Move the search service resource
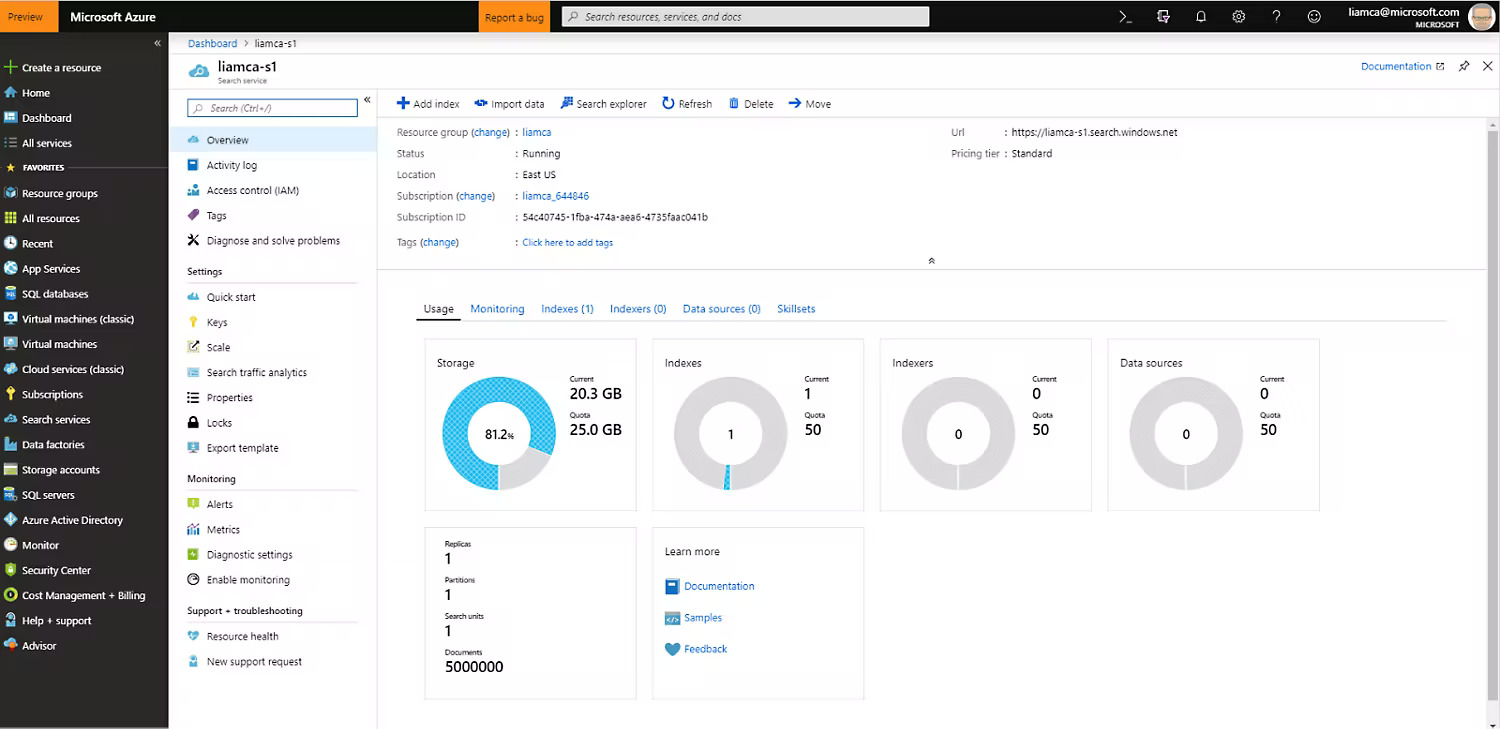1500x729 pixels. (x=810, y=104)
